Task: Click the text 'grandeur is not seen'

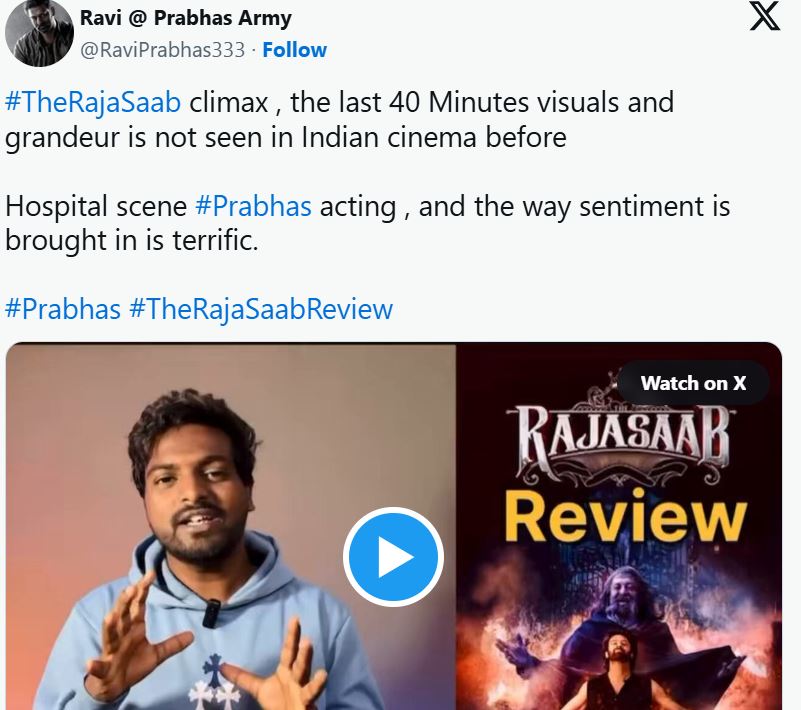Action: coord(135,137)
